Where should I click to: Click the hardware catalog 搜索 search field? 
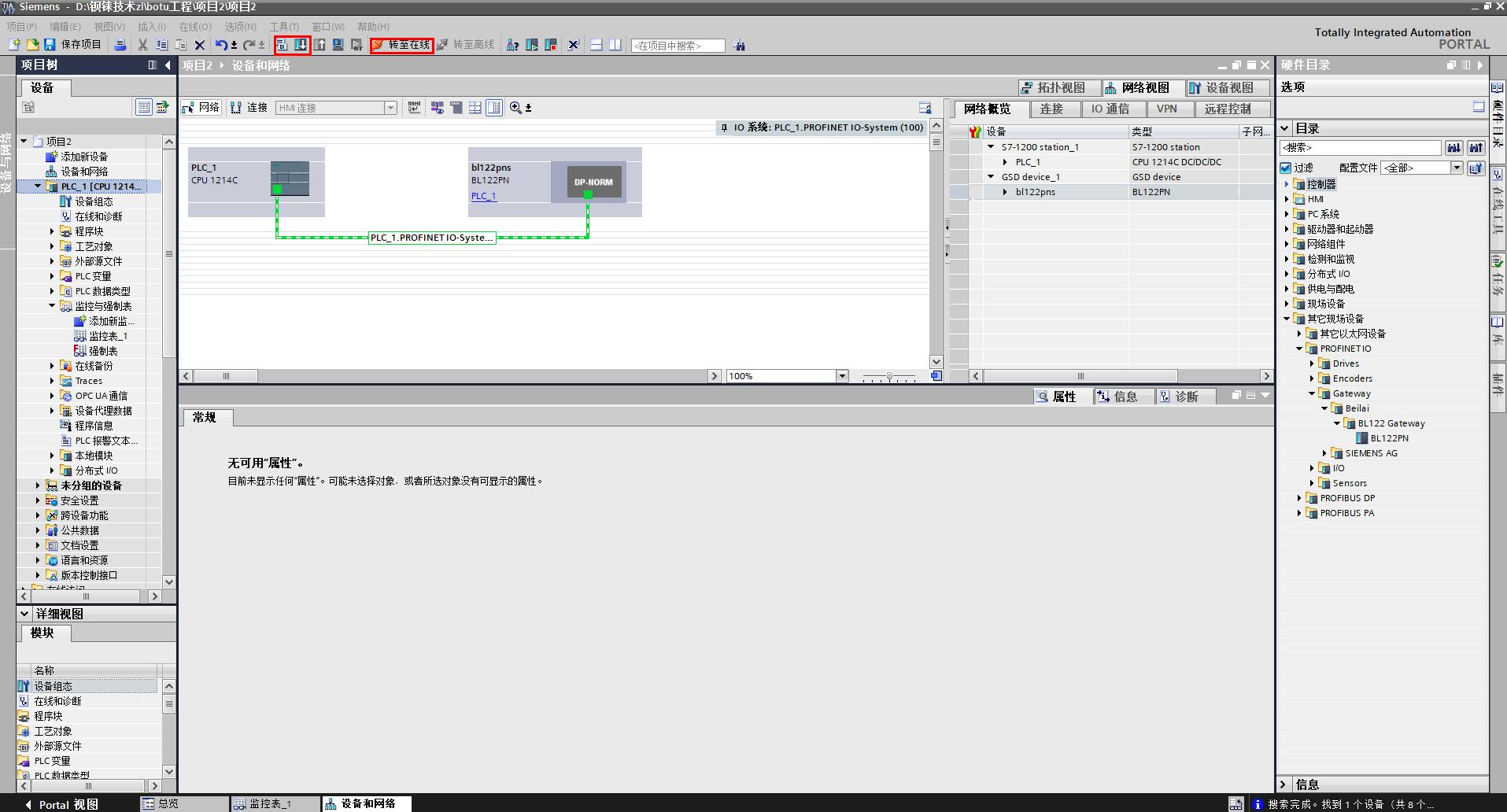click(x=1360, y=147)
